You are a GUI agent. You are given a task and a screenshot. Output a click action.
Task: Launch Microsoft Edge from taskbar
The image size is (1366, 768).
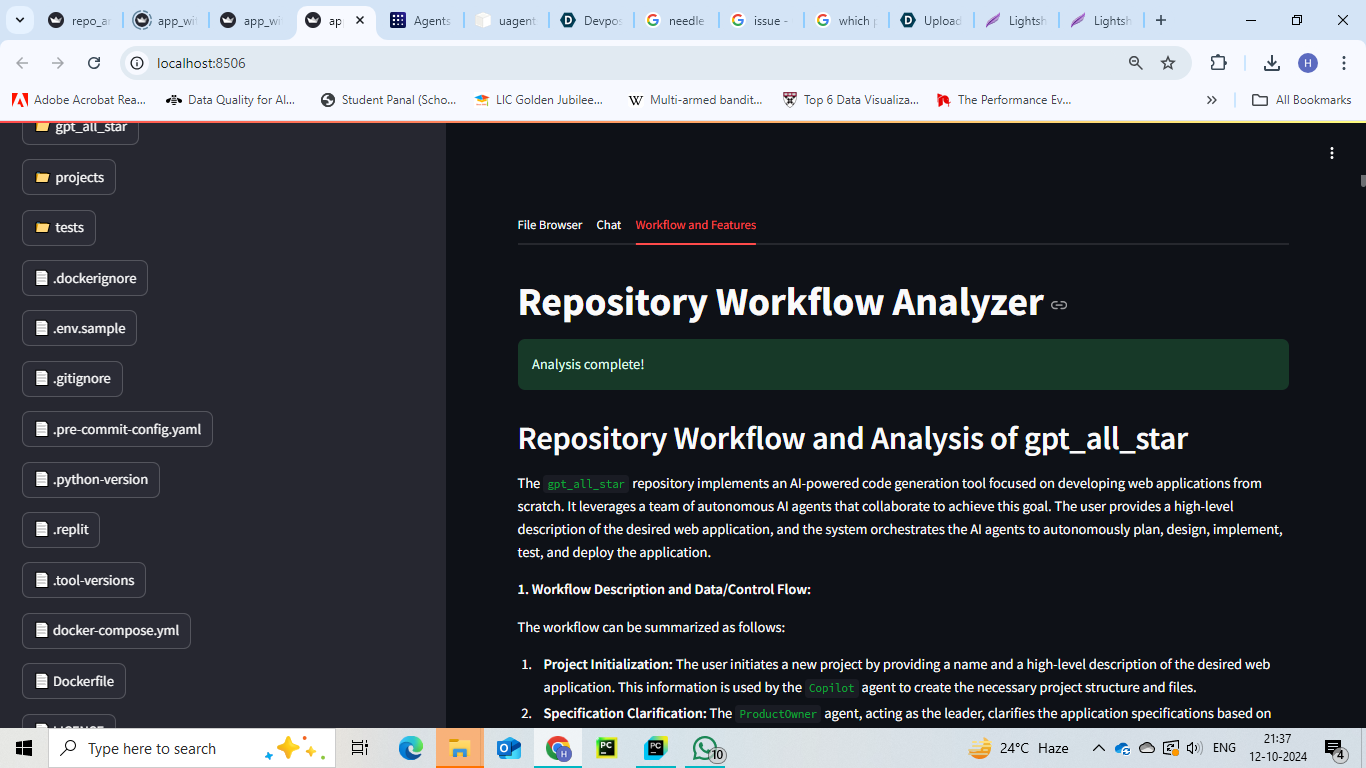[411, 748]
